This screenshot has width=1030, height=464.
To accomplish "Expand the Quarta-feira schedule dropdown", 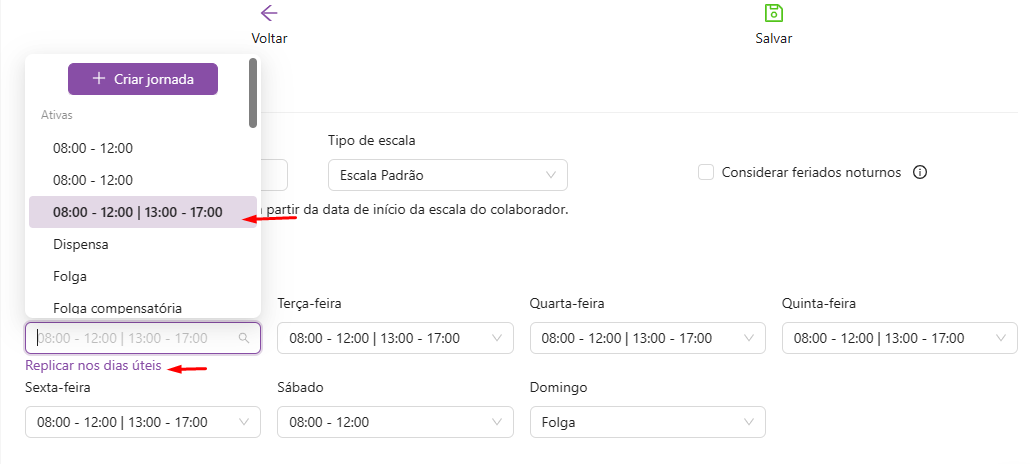I will 646,338.
